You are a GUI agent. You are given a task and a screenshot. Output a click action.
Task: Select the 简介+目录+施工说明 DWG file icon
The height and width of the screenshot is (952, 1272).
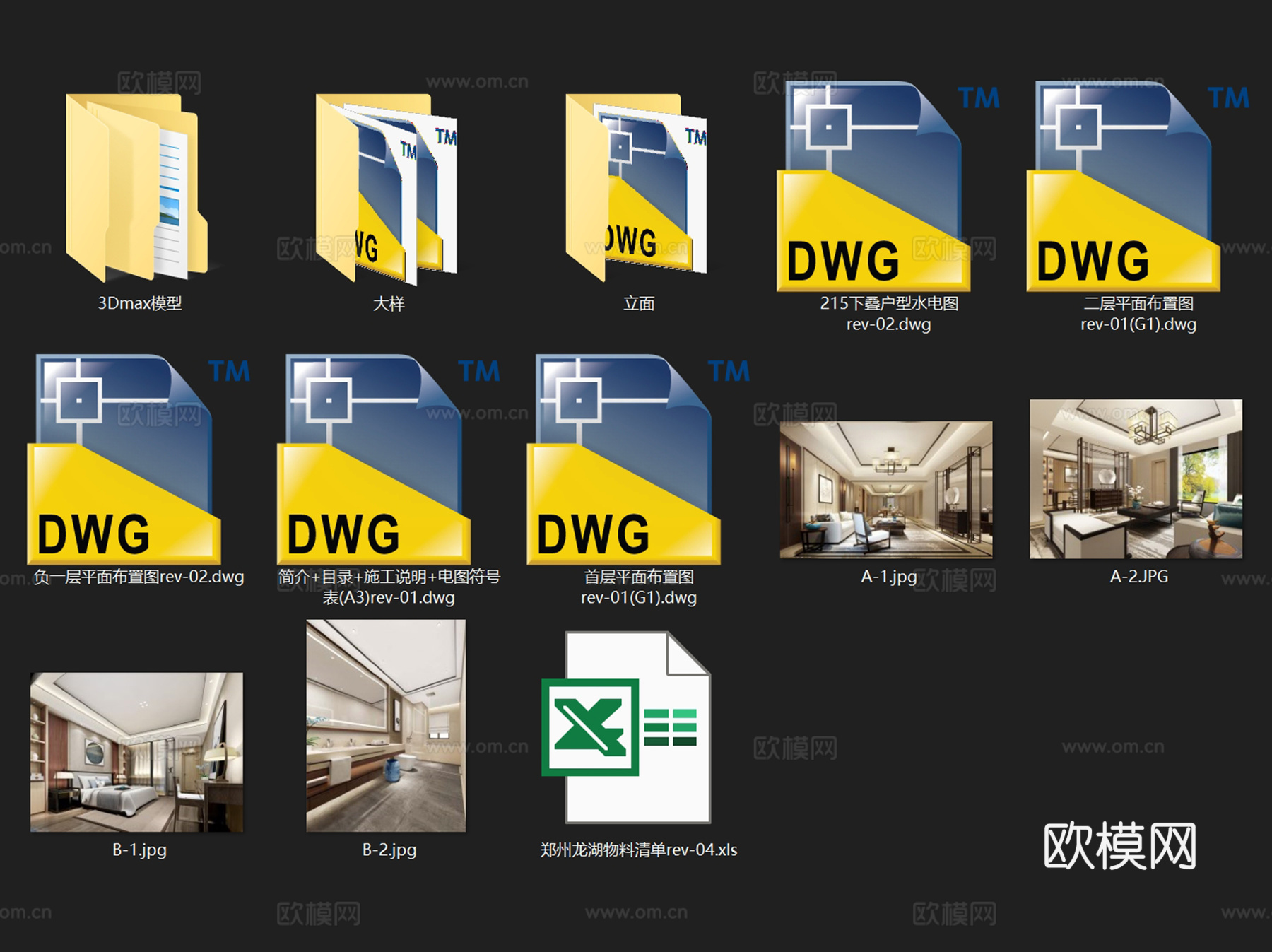click(x=375, y=459)
